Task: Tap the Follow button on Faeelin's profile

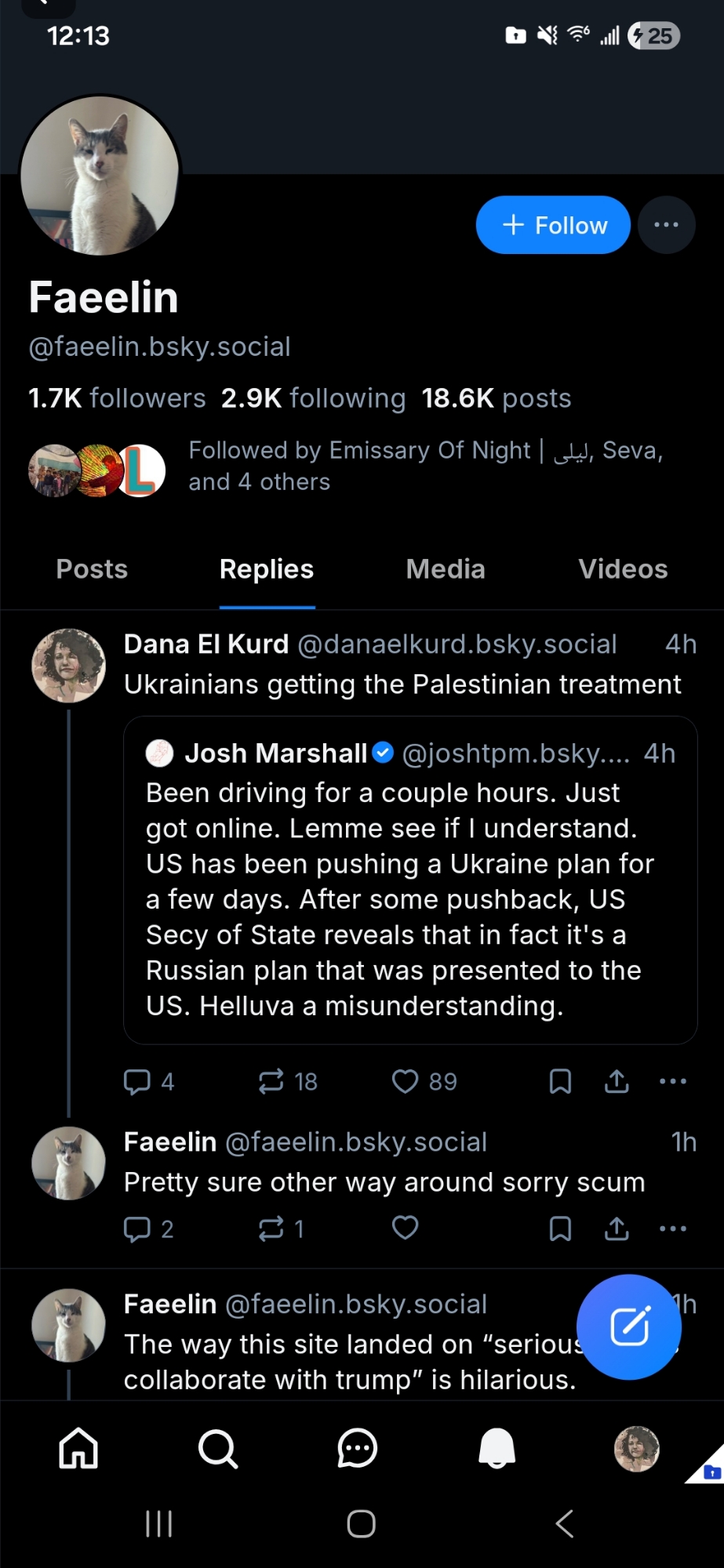Action: (553, 225)
